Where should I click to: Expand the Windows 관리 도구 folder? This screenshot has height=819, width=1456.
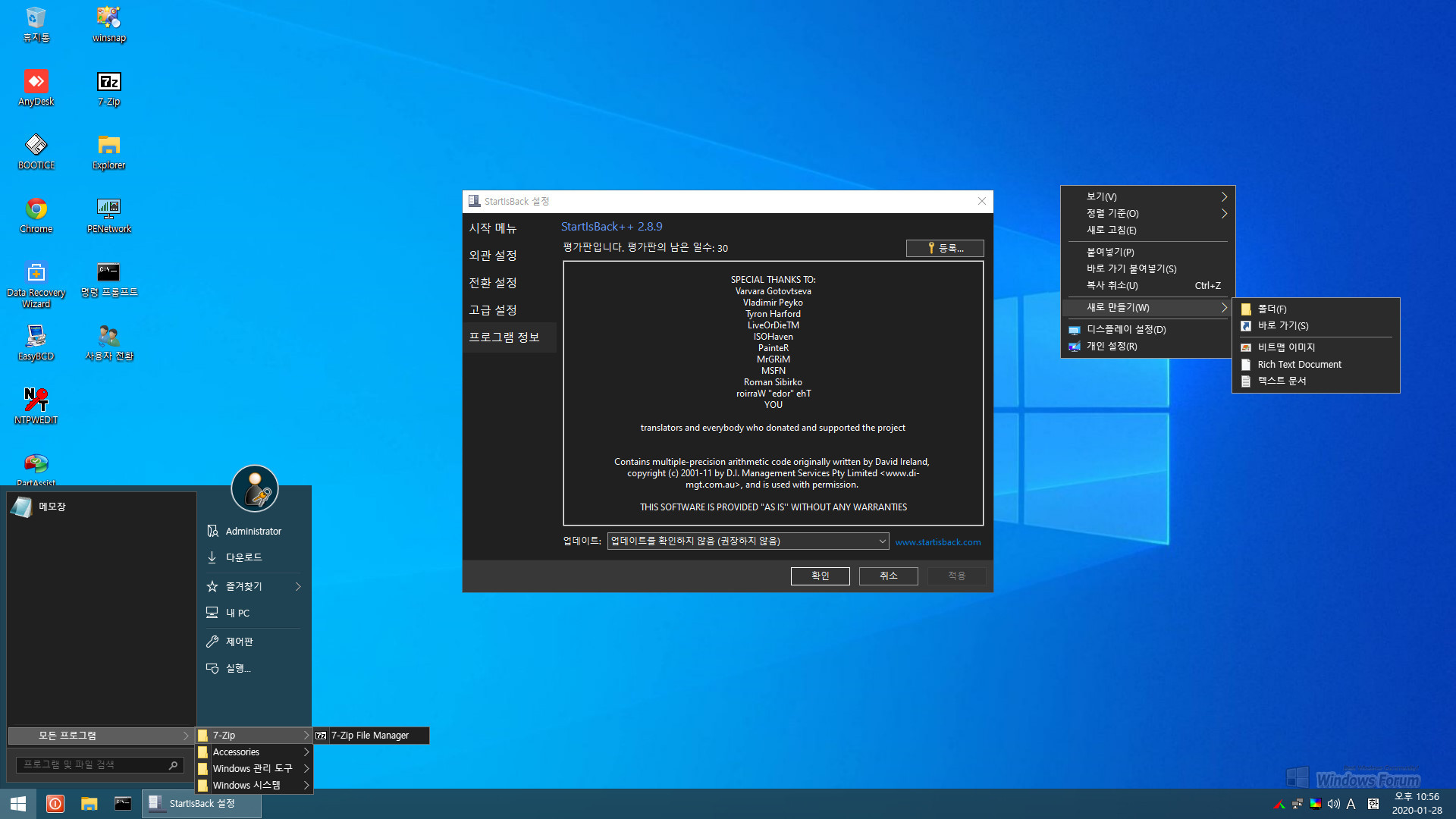[254, 769]
